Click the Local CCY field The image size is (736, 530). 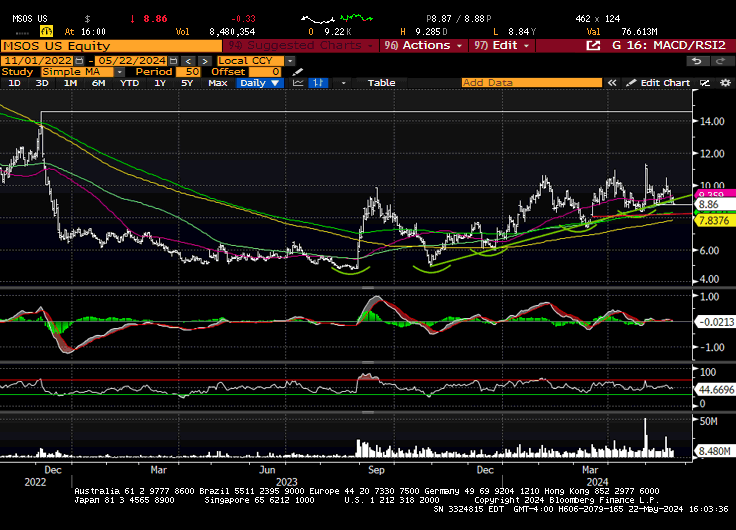coord(251,61)
